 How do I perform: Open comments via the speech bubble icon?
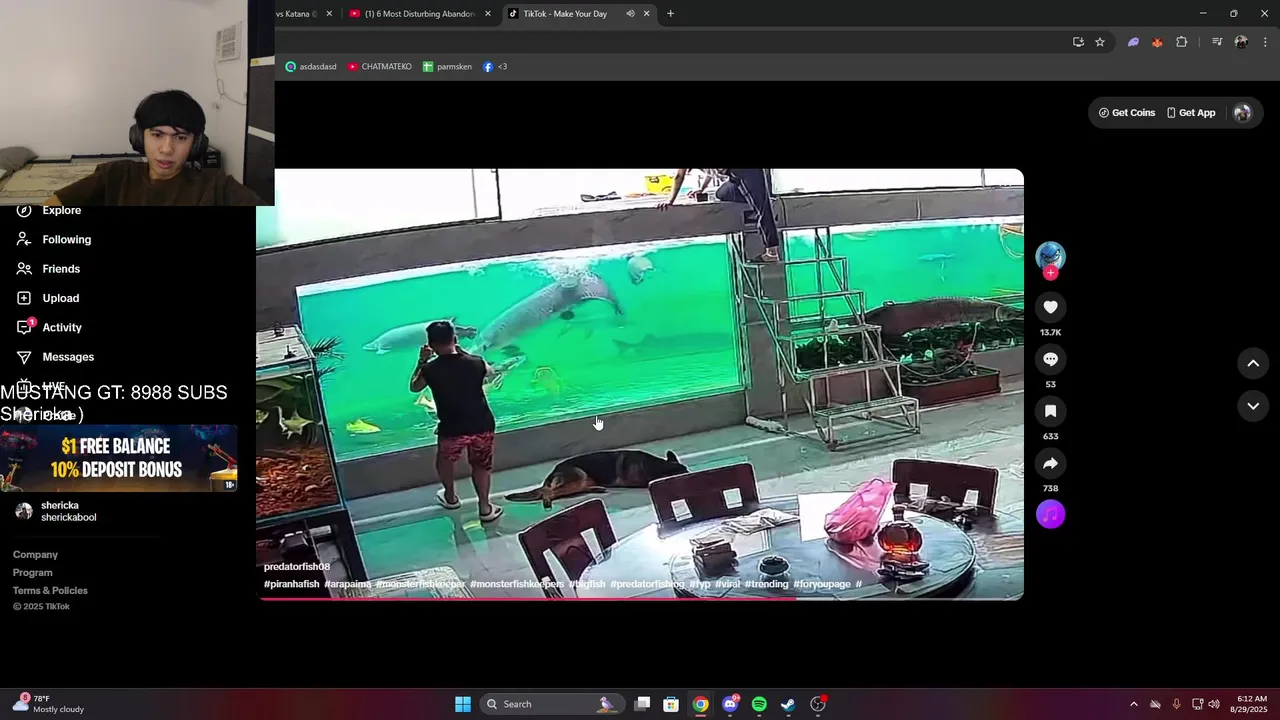tap(1050, 359)
